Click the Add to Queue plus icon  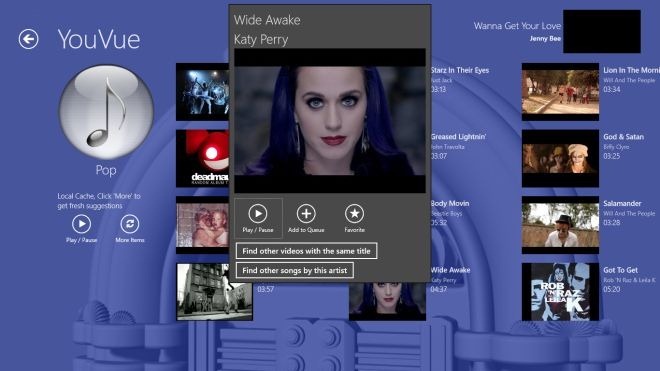tap(306, 214)
